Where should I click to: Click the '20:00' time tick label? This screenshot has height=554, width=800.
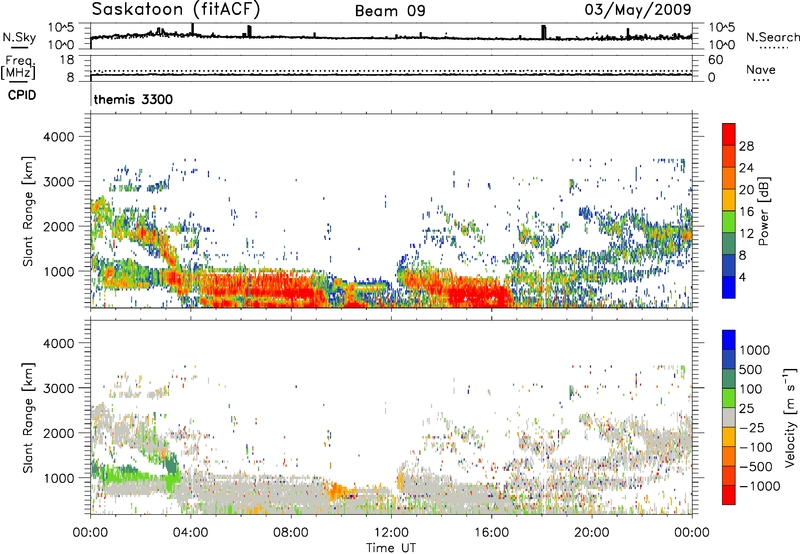(591, 533)
